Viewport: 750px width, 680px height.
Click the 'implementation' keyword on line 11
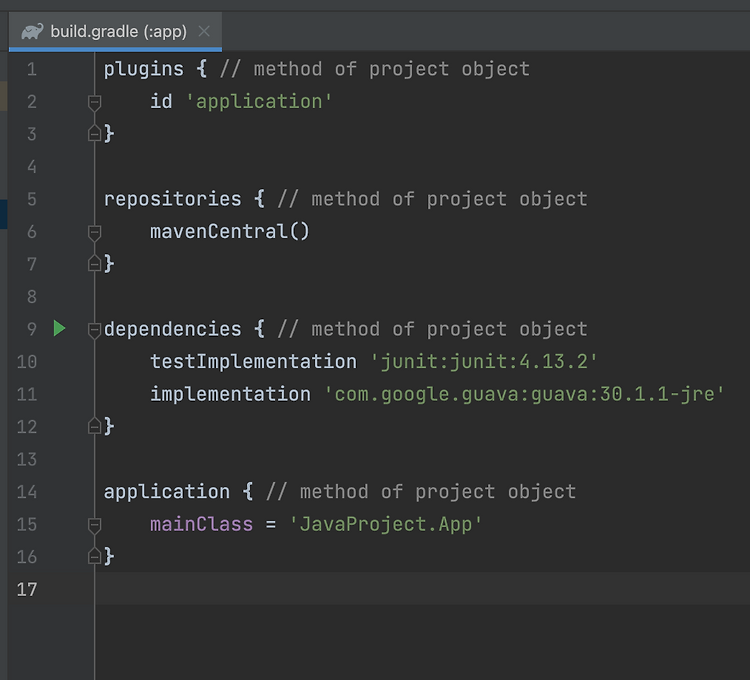(231, 394)
